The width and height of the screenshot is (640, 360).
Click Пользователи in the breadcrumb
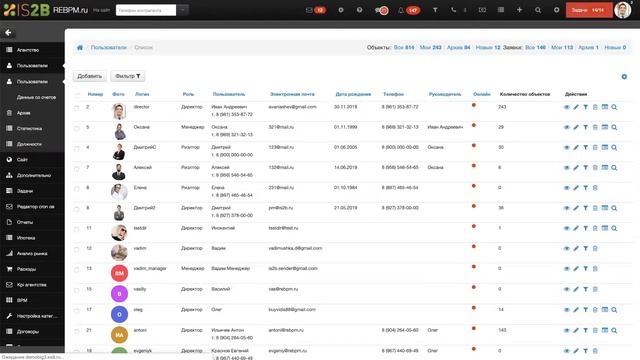click(x=109, y=47)
